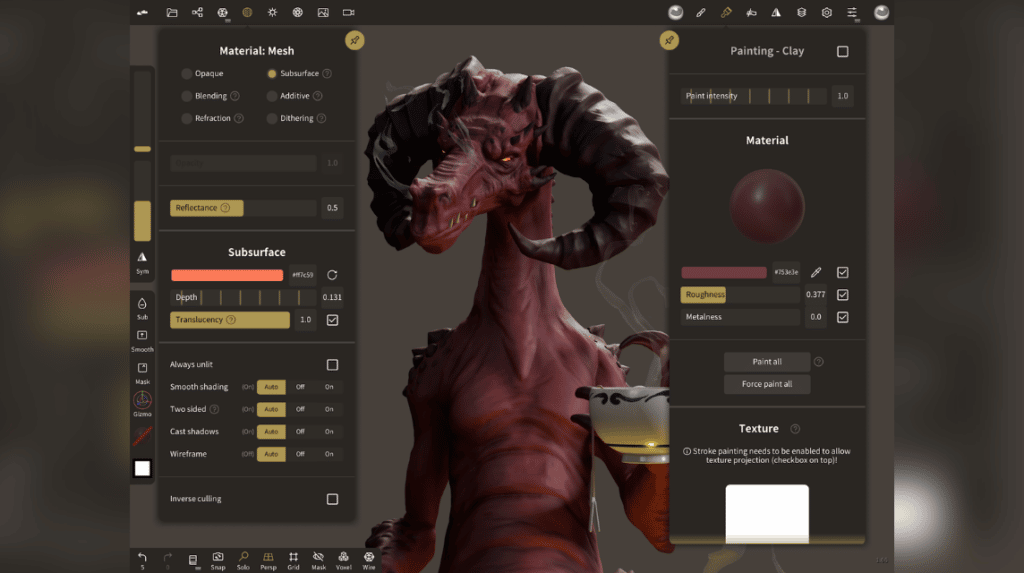Select the Gizmo tool in left sidebar
Viewport: 1024px width, 573px height.
tap(142, 404)
